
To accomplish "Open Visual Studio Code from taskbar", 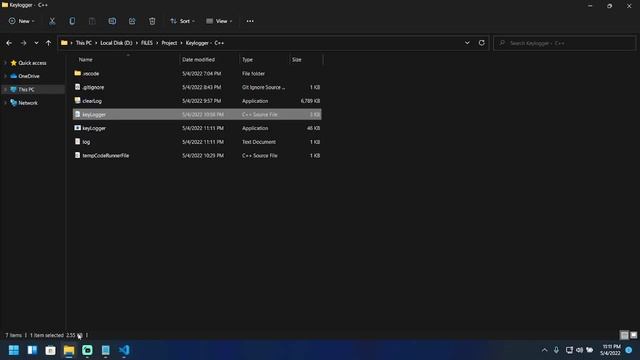I will tap(124, 350).
